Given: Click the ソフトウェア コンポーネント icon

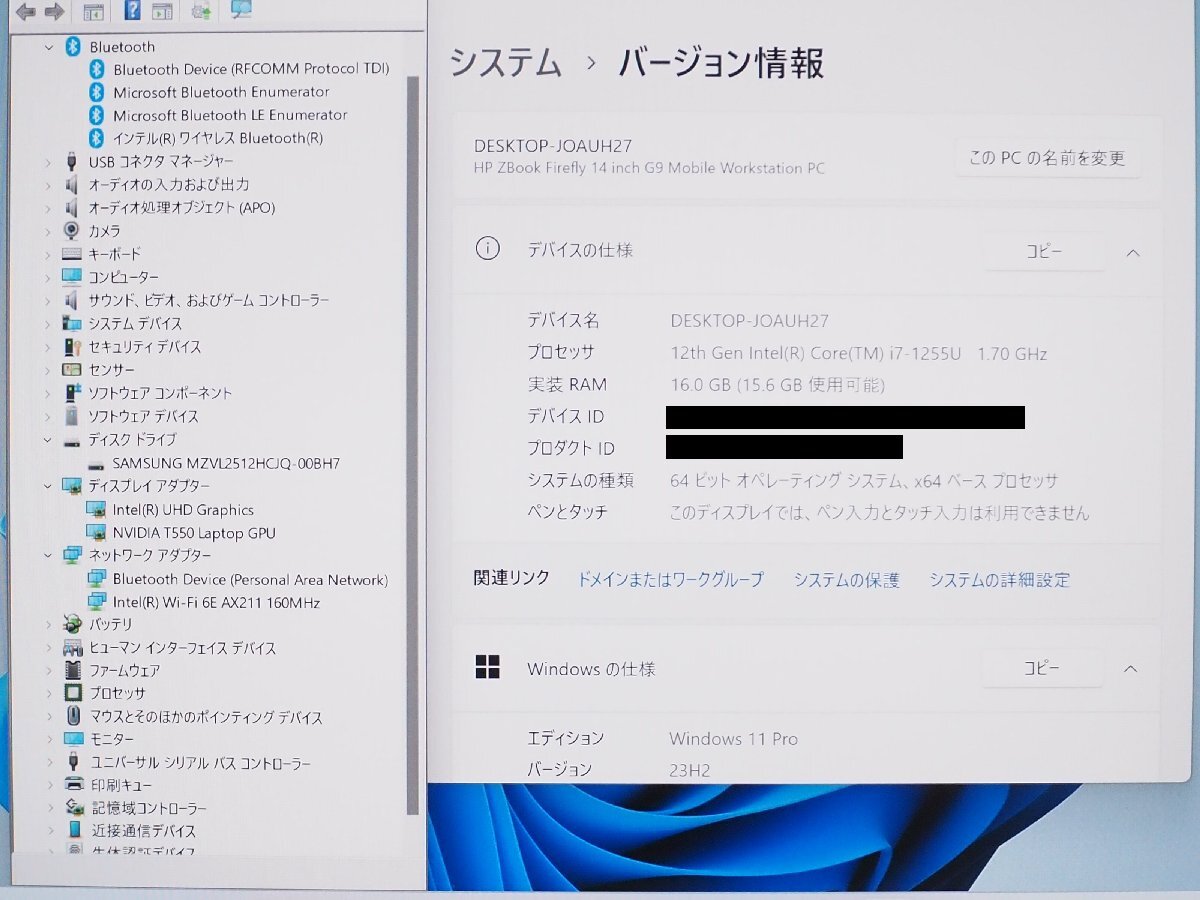Looking at the screenshot, I should pyautogui.click(x=72, y=392).
